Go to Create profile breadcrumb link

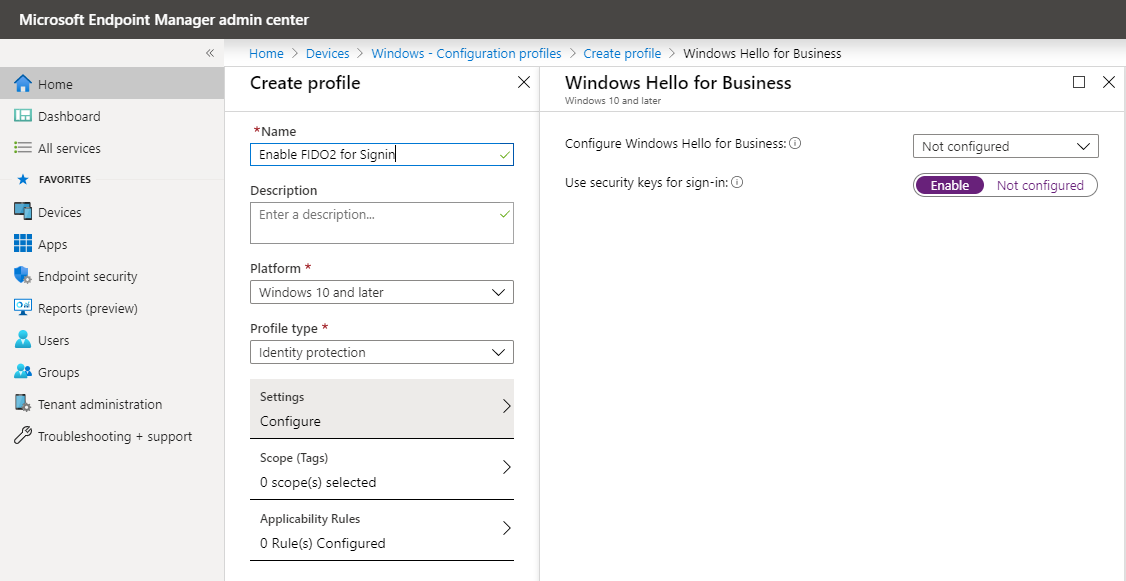(622, 53)
